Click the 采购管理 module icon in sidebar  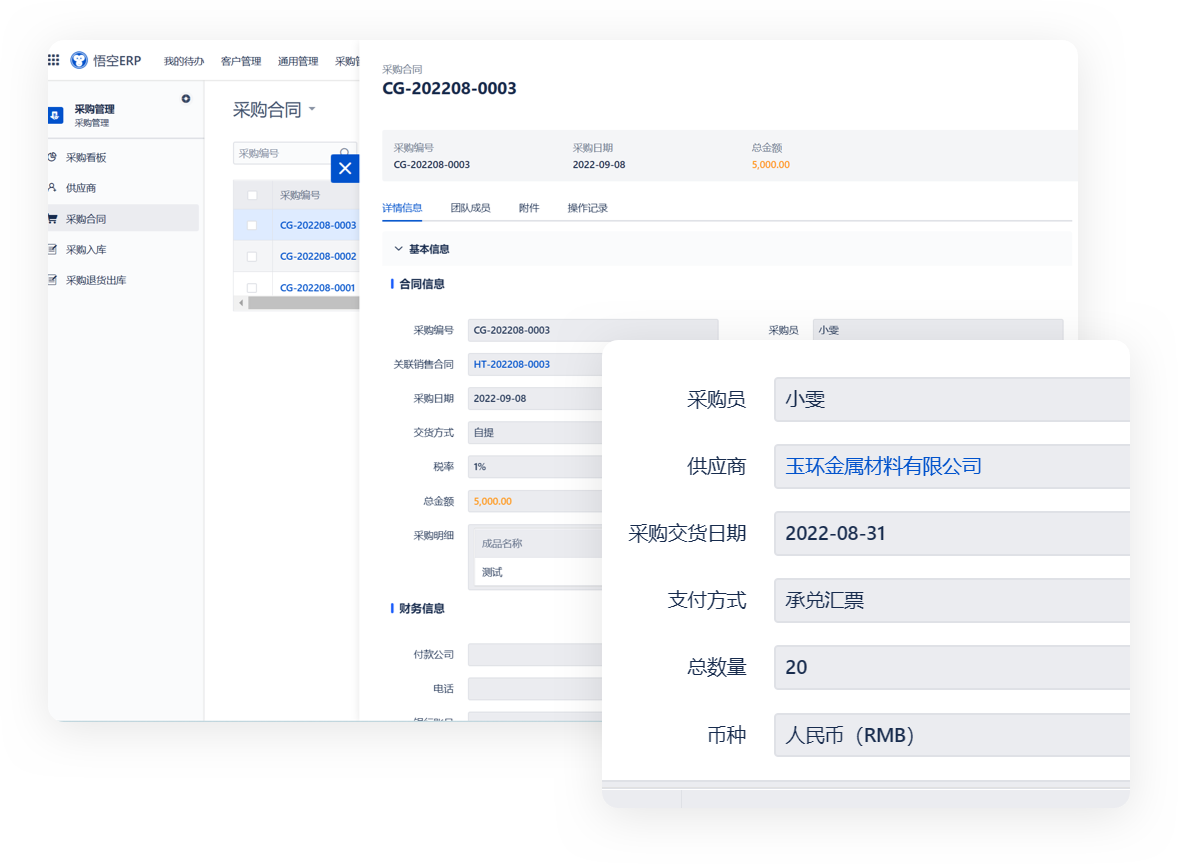56,115
